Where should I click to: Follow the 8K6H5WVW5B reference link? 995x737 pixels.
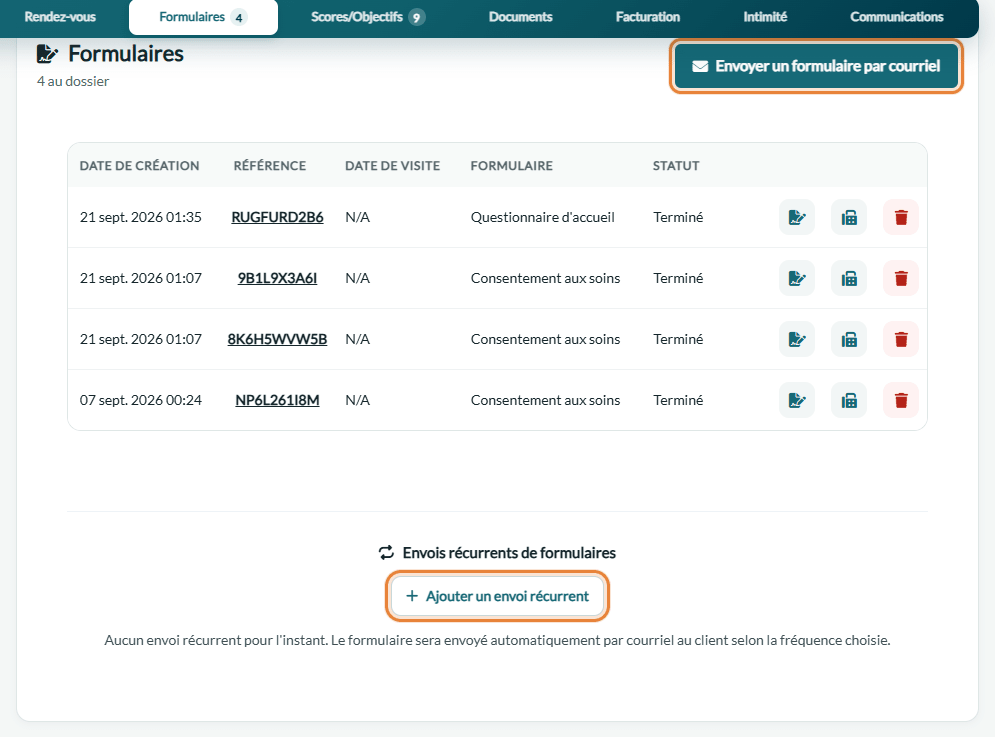pyautogui.click(x=277, y=339)
